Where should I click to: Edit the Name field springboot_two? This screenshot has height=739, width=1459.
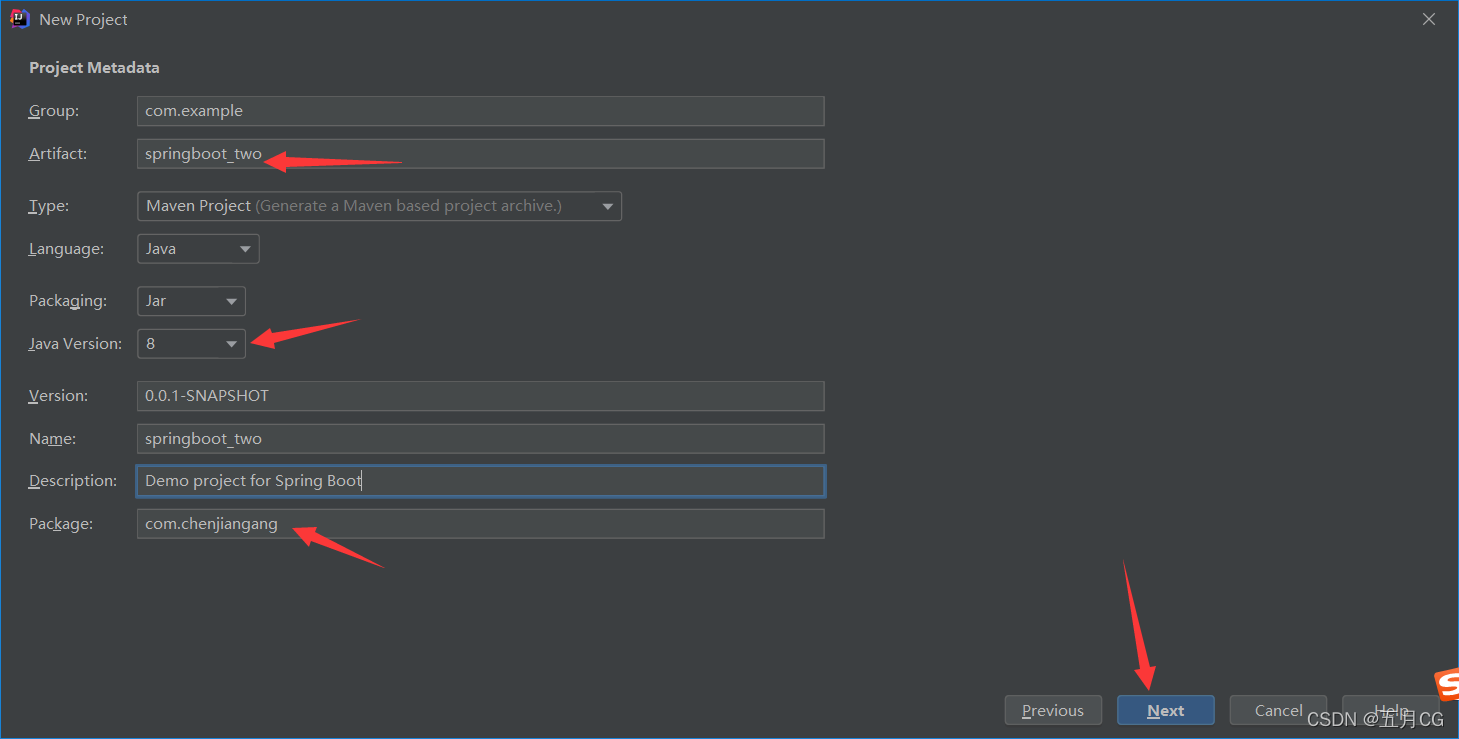click(480, 439)
